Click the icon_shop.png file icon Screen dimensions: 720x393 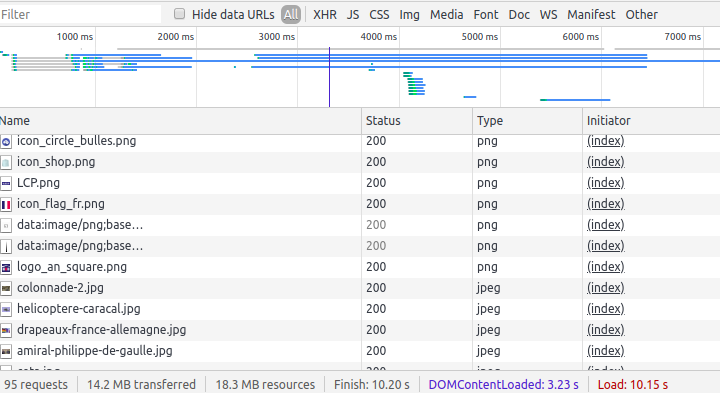(6, 163)
